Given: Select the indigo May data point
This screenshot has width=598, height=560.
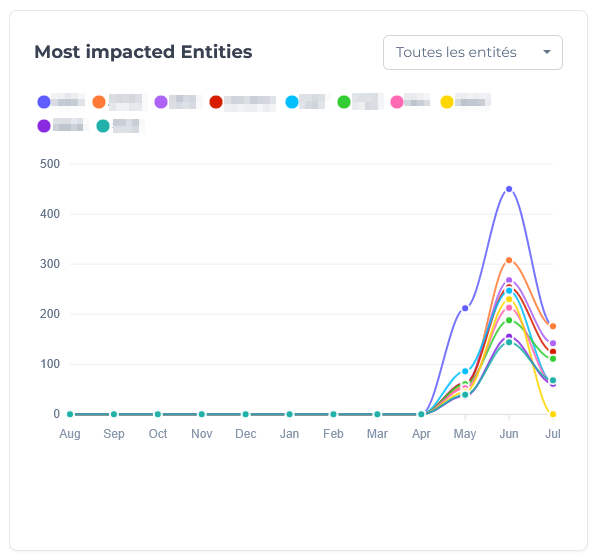Looking at the screenshot, I should point(465,308).
